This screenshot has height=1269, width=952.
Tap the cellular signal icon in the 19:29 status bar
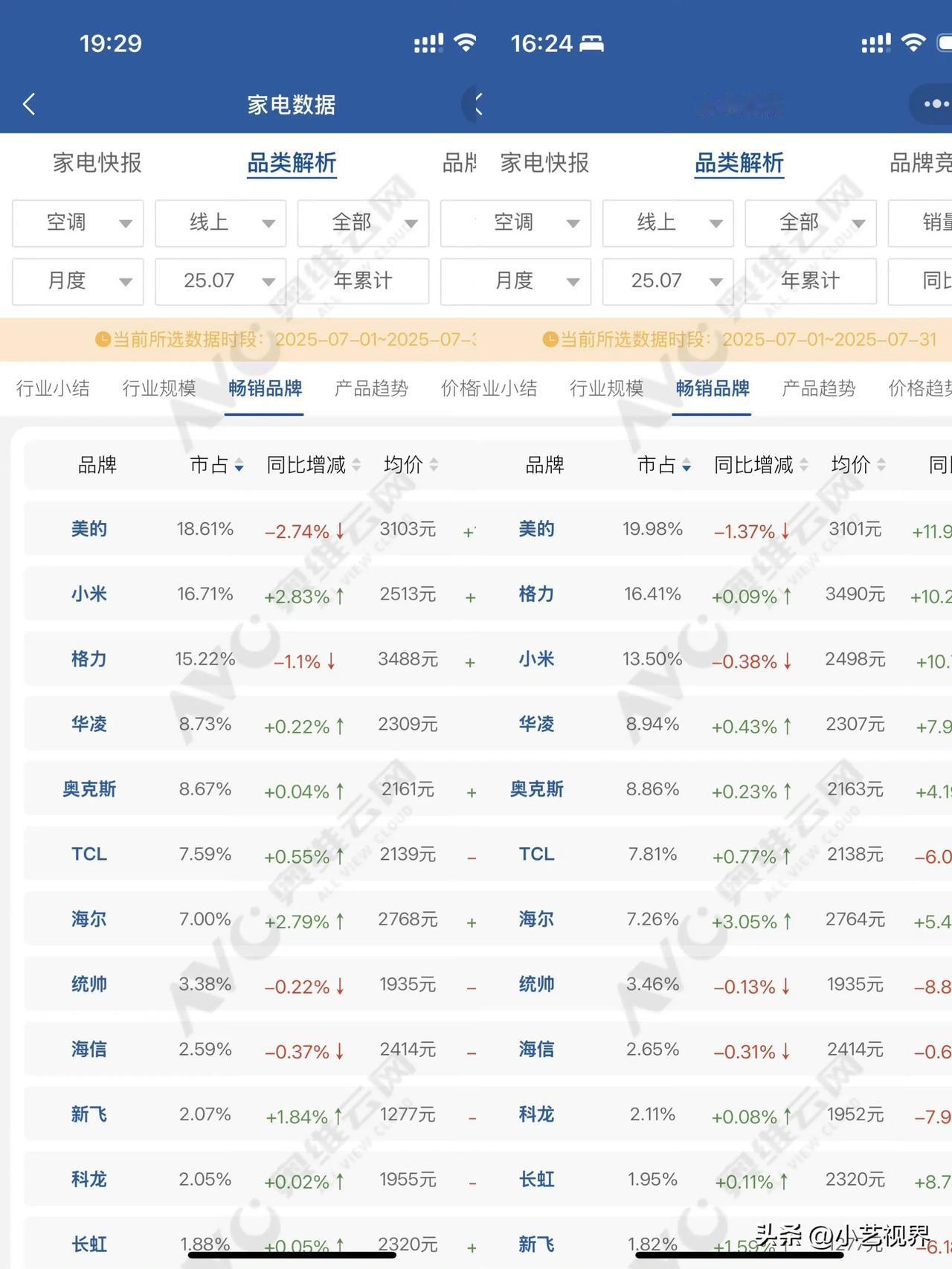point(428,43)
